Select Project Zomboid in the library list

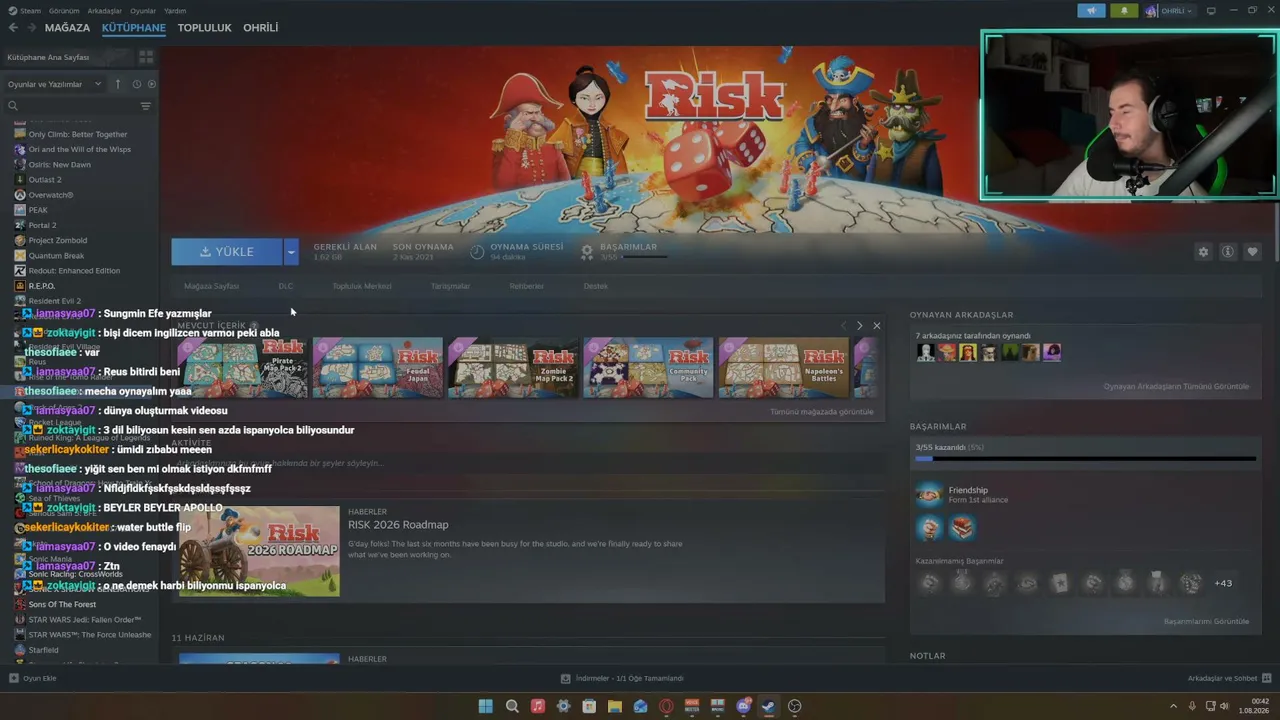[58, 240]
